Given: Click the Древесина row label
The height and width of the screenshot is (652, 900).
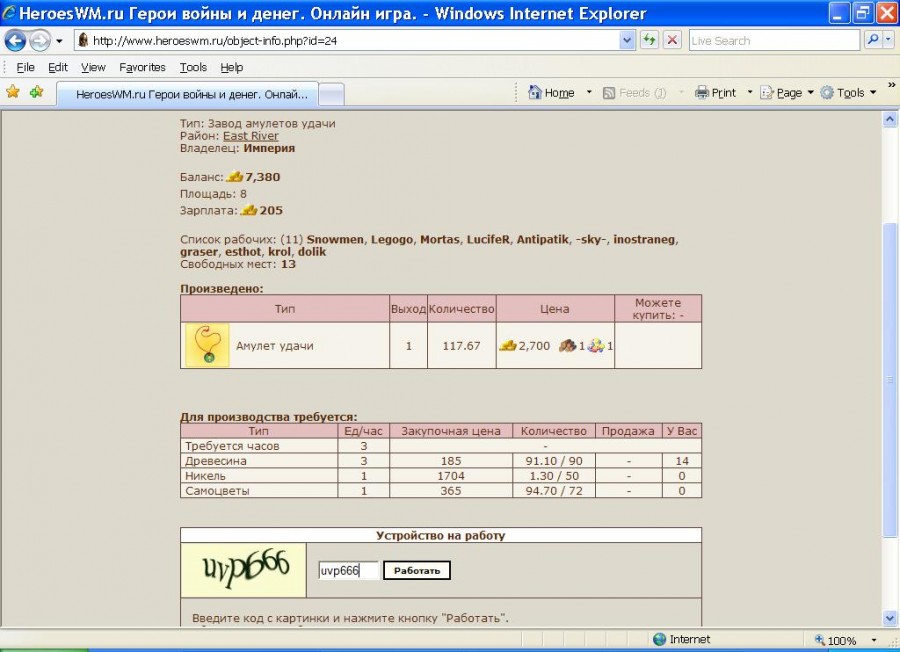Looking at the screenshot, I should click(216, 461).
